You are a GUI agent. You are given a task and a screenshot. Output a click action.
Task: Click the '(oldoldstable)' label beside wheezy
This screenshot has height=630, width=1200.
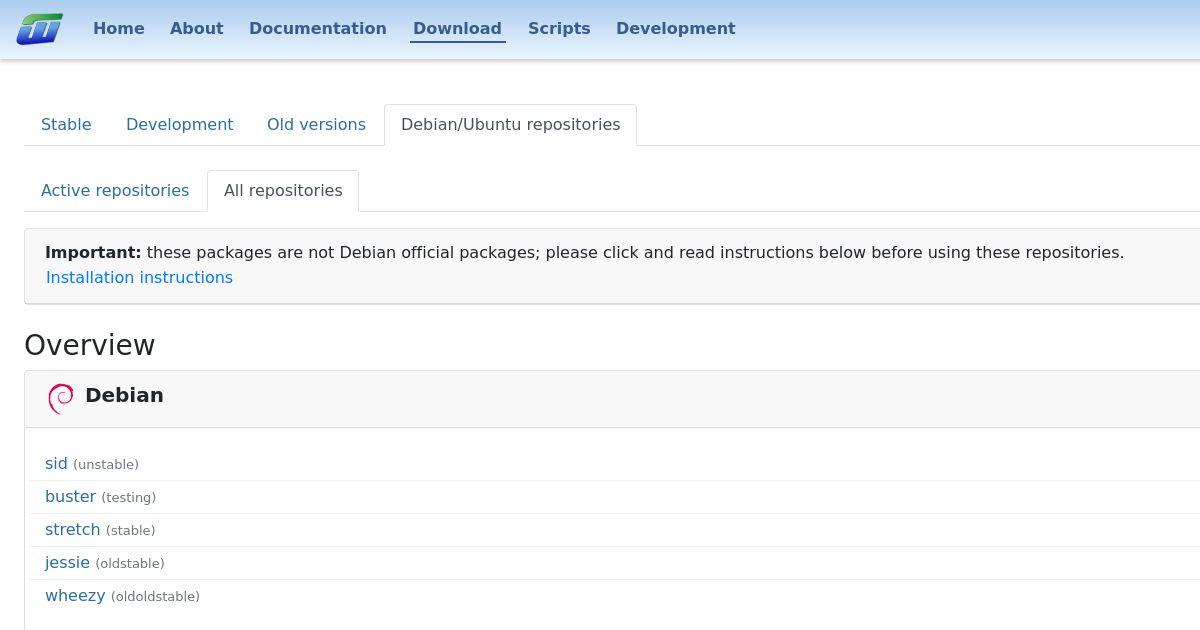click(x=155, y=597)
